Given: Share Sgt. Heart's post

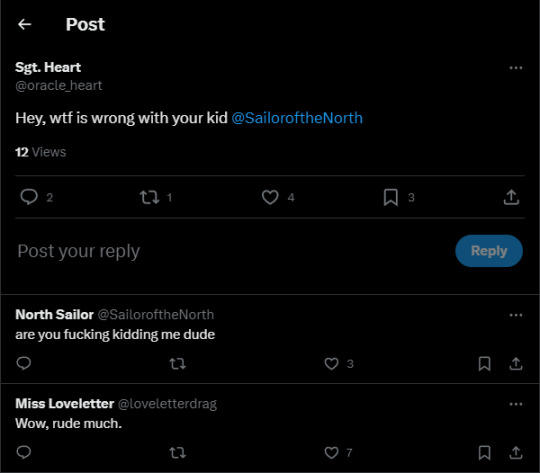Looking at the screenshot, I should [x=511, y=197].
